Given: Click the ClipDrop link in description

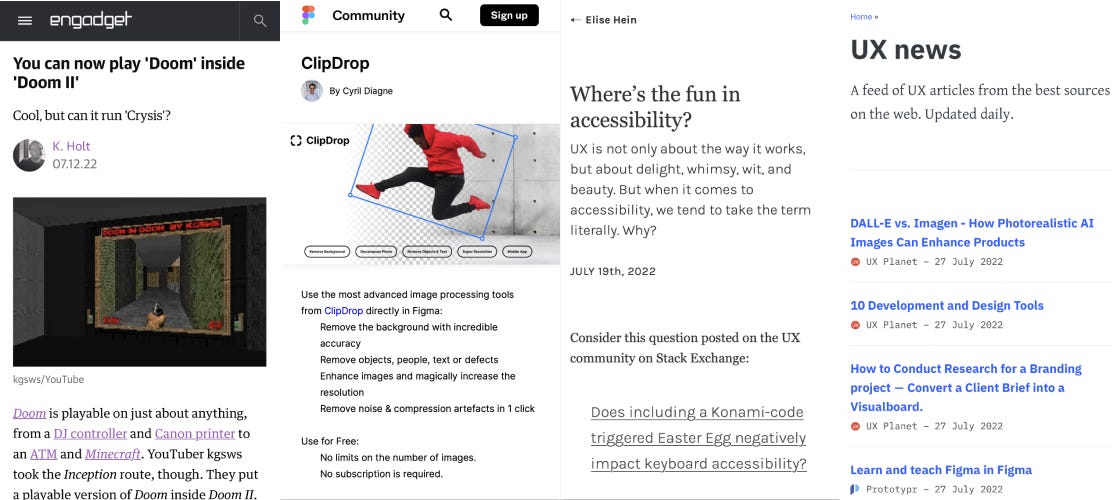Looking at the screenshot, I should (x=344, y=310).
